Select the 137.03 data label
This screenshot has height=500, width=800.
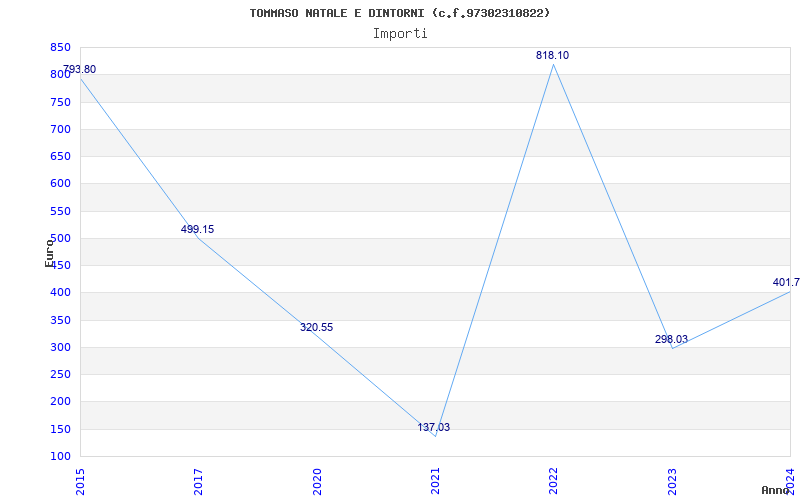pos(434,428)
